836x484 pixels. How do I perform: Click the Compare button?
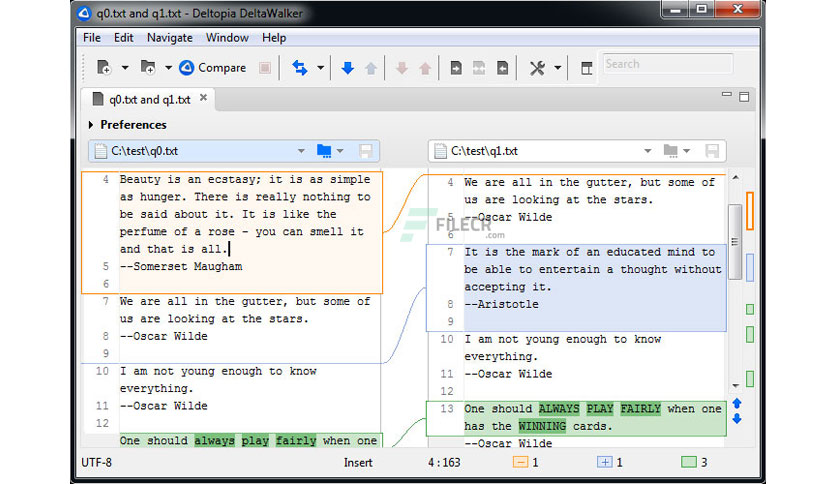pyautogui.click(x=213, y=68)
